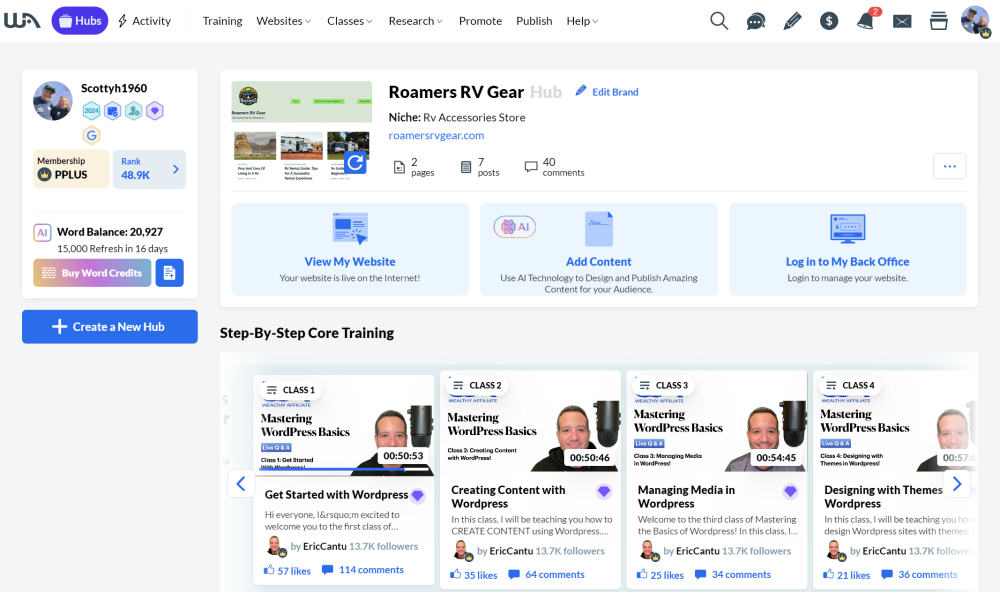
Task: Go to Training in the top menu
Action: coord(223,21)
